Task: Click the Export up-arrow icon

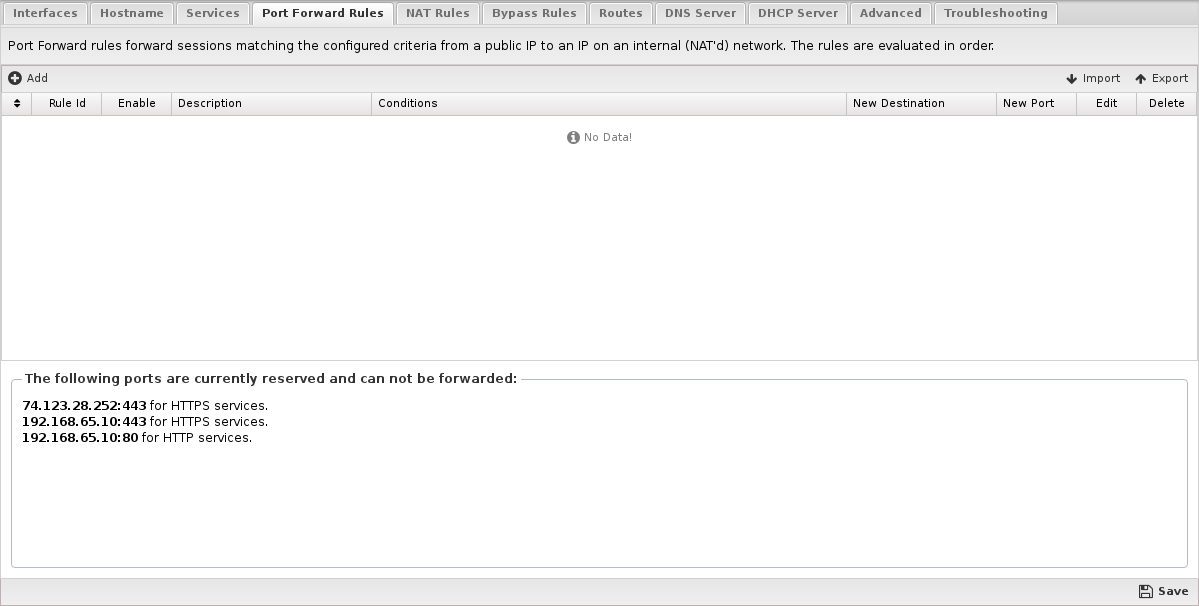Action: [1140, 79]
